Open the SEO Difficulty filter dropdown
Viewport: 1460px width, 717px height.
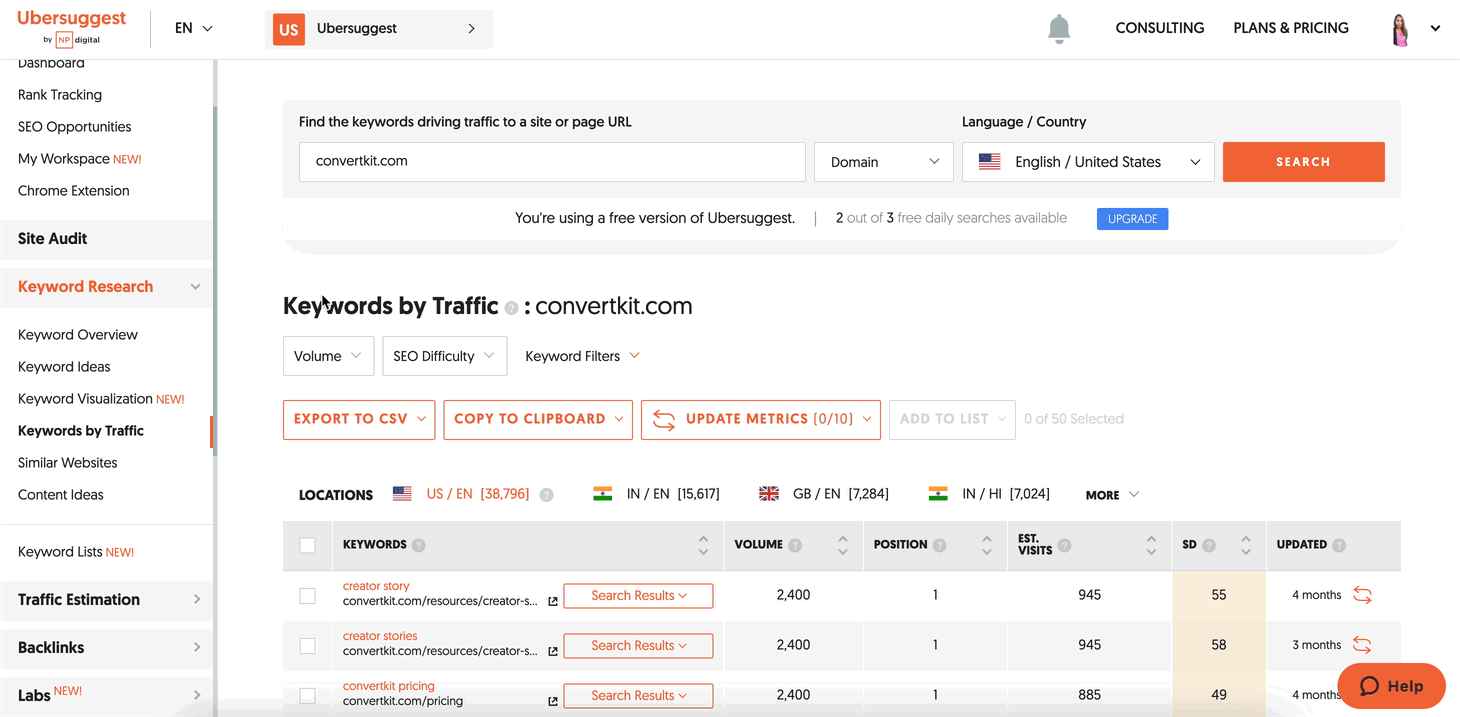445,356
